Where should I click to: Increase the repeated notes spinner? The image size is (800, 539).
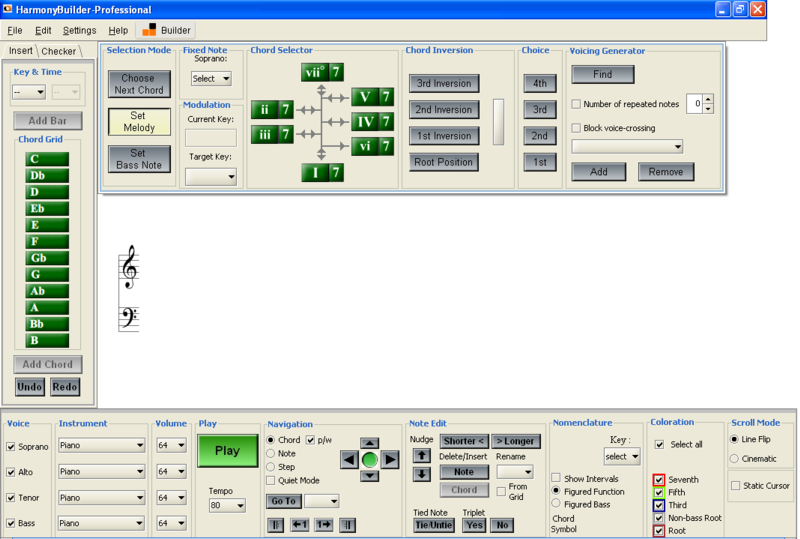pos(708,99)
